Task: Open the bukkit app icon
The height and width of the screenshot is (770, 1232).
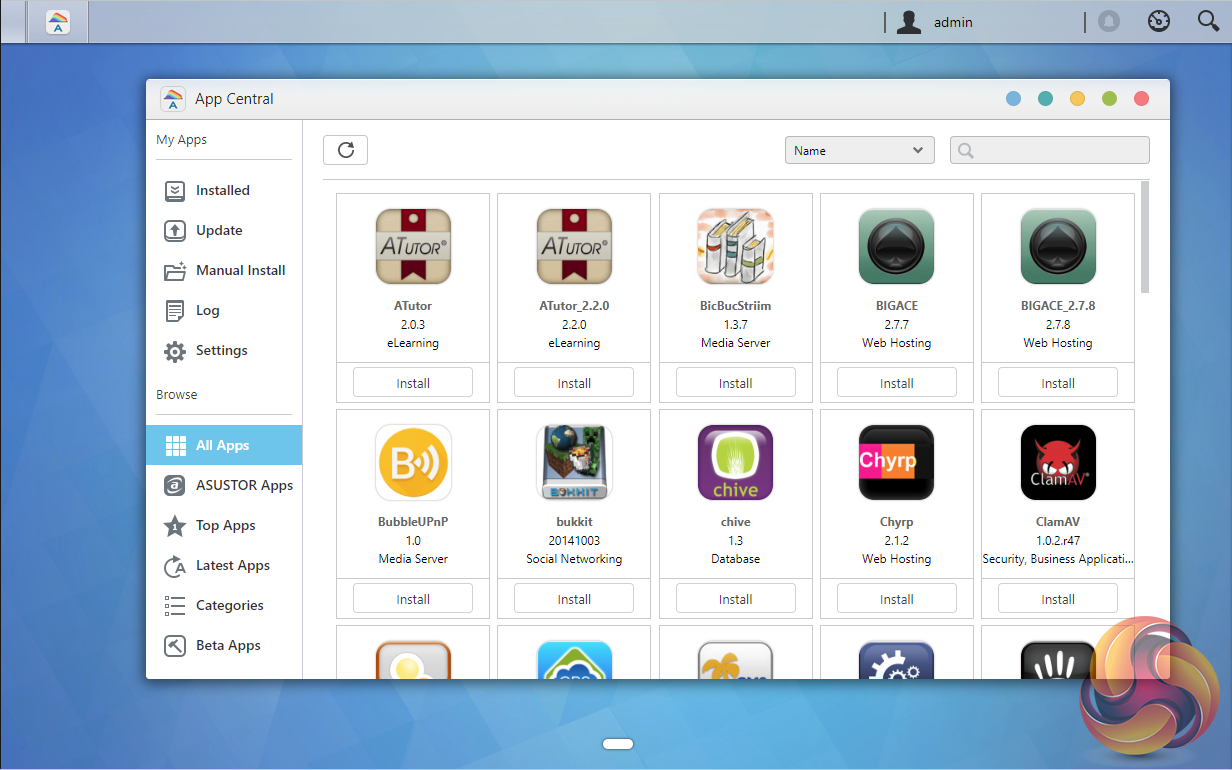Action: (574, 462)
